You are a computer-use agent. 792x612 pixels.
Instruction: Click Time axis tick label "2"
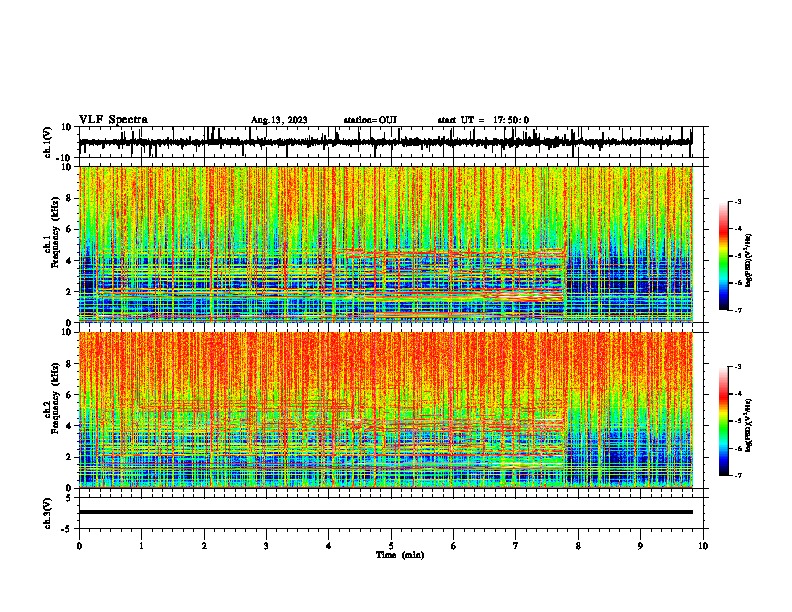point(204,546)
